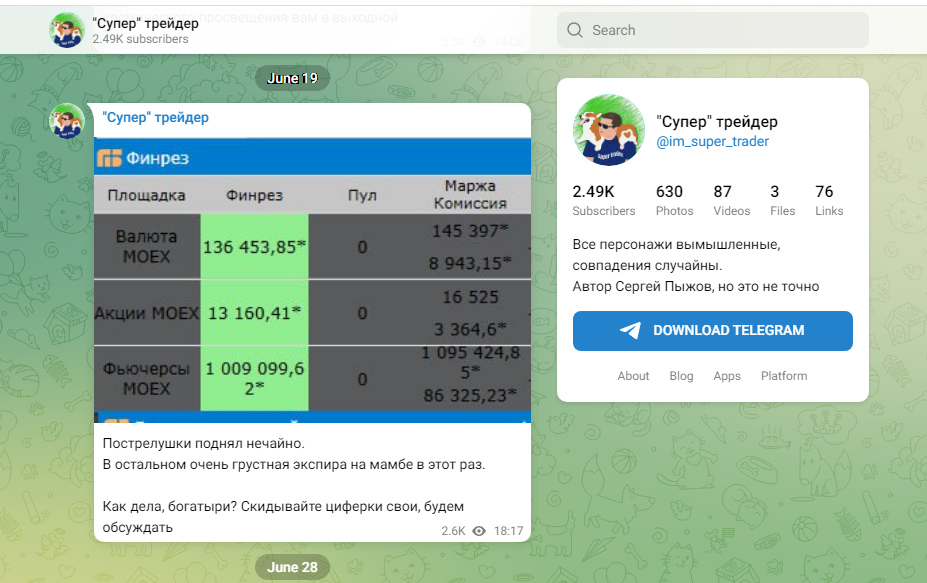Screen dimensions: 927x583
Task: Open the 630 Photos counter
Action: [x=675, y=200]
